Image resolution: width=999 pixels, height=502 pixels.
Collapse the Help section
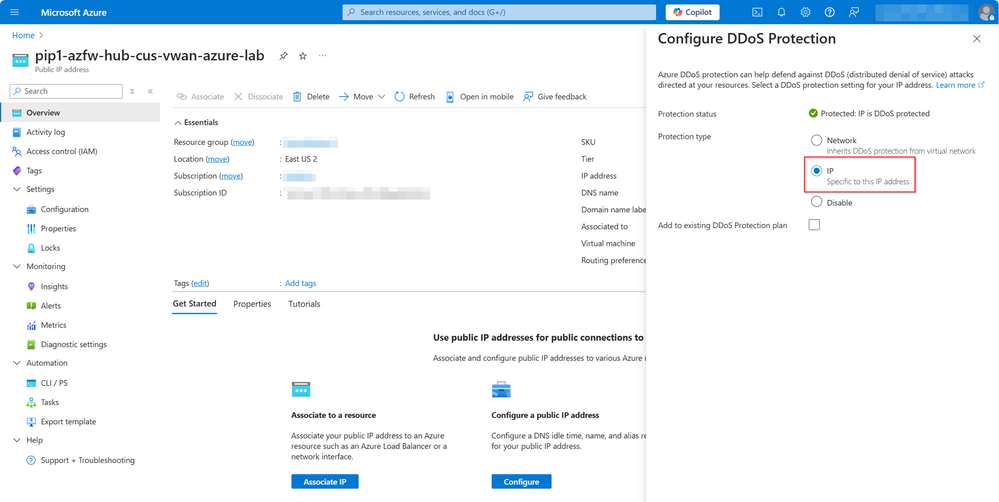click(17, 440)
